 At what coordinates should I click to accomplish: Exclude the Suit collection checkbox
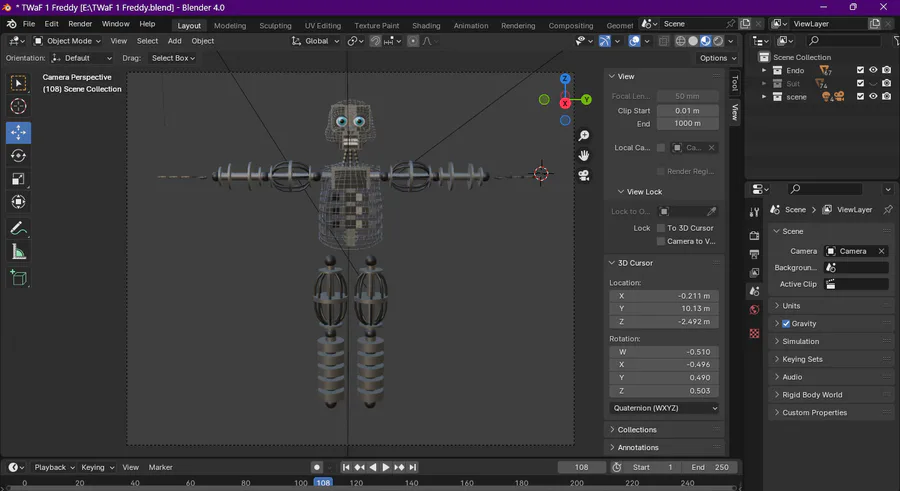pyautogui.click(x=860, y=83)
